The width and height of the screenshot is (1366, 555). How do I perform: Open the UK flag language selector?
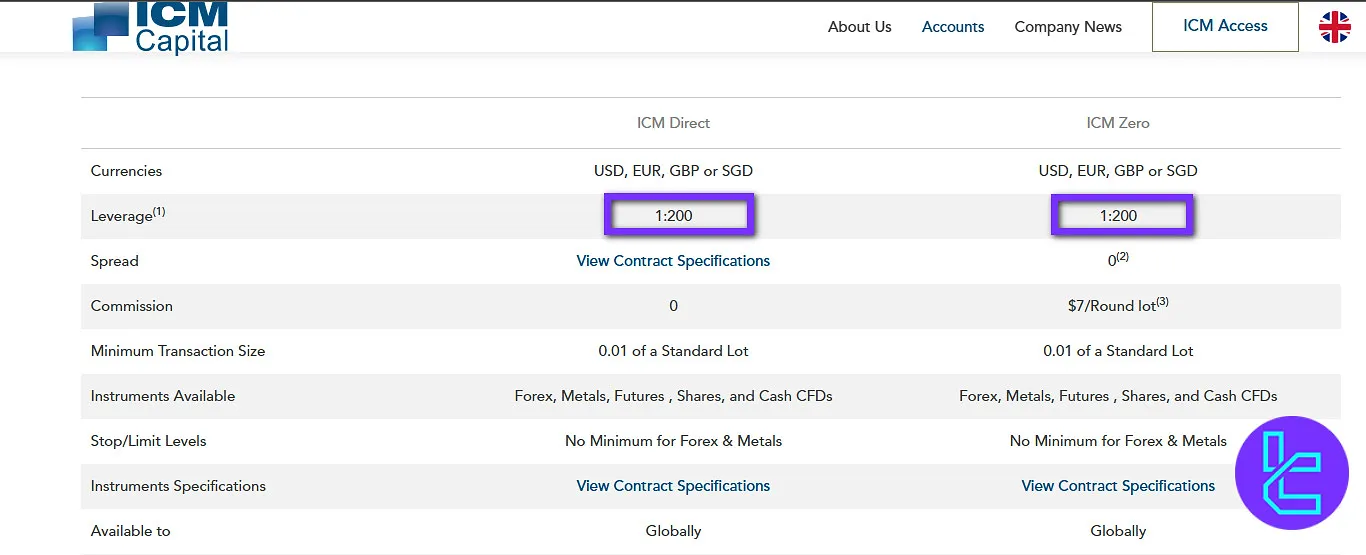click(x=1334, y=27)
